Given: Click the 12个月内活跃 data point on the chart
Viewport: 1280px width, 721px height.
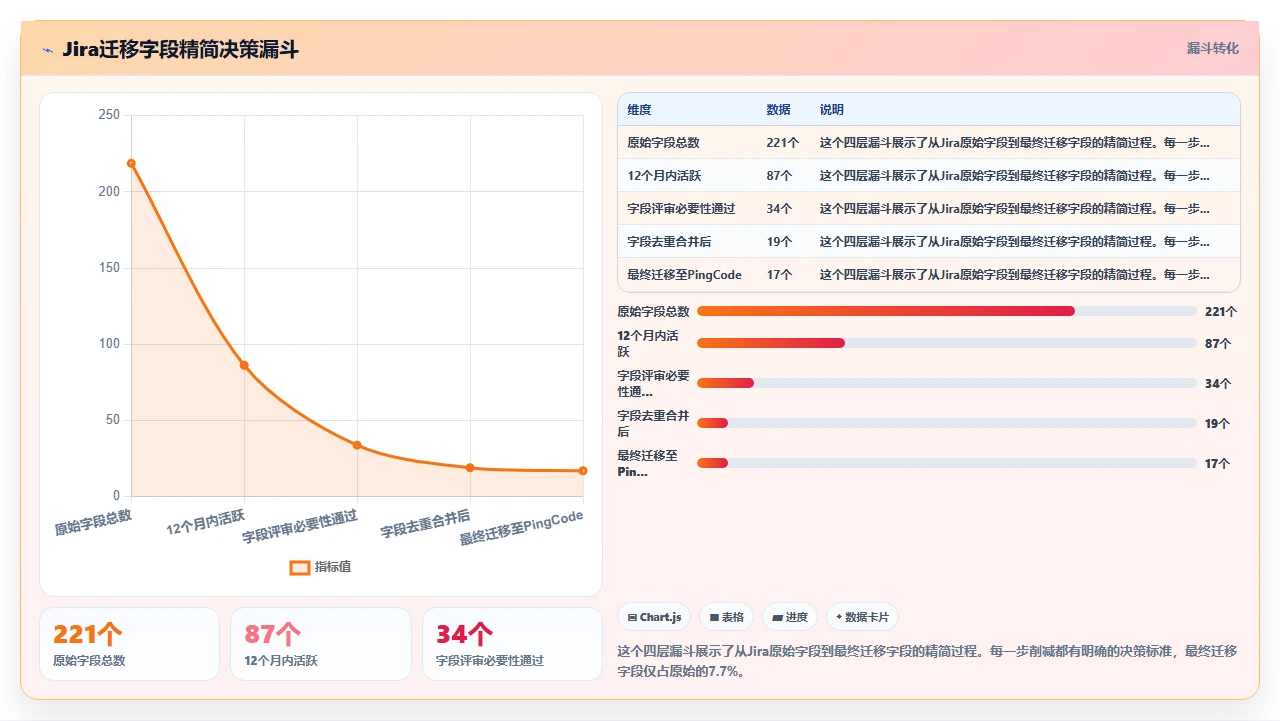Looking at the screenshot, I should pos(244,365).
